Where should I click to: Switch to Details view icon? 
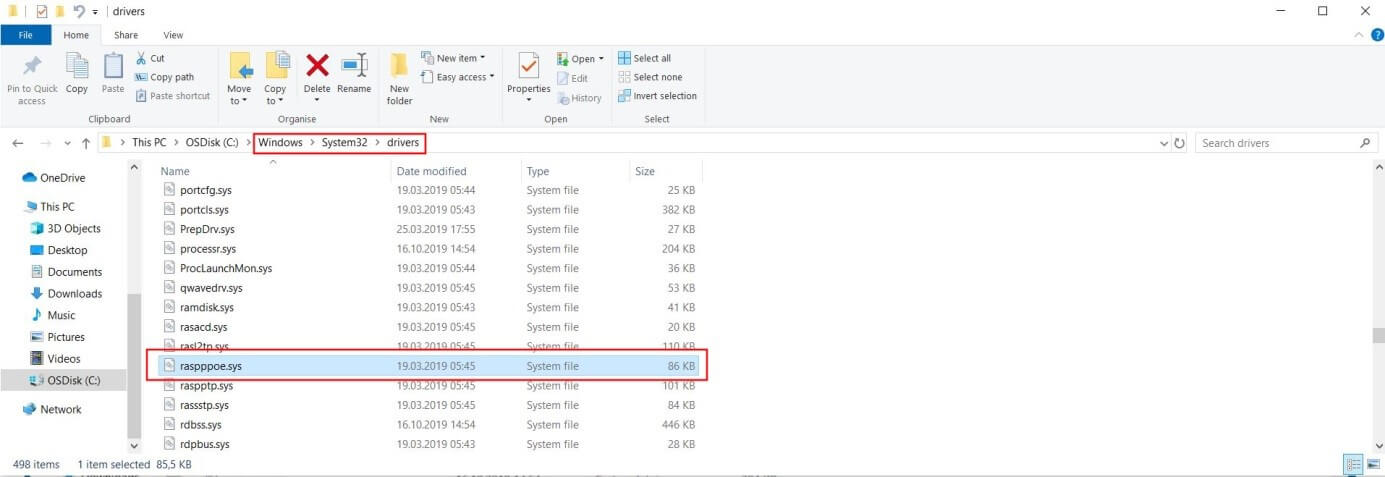pos(1354,465)
